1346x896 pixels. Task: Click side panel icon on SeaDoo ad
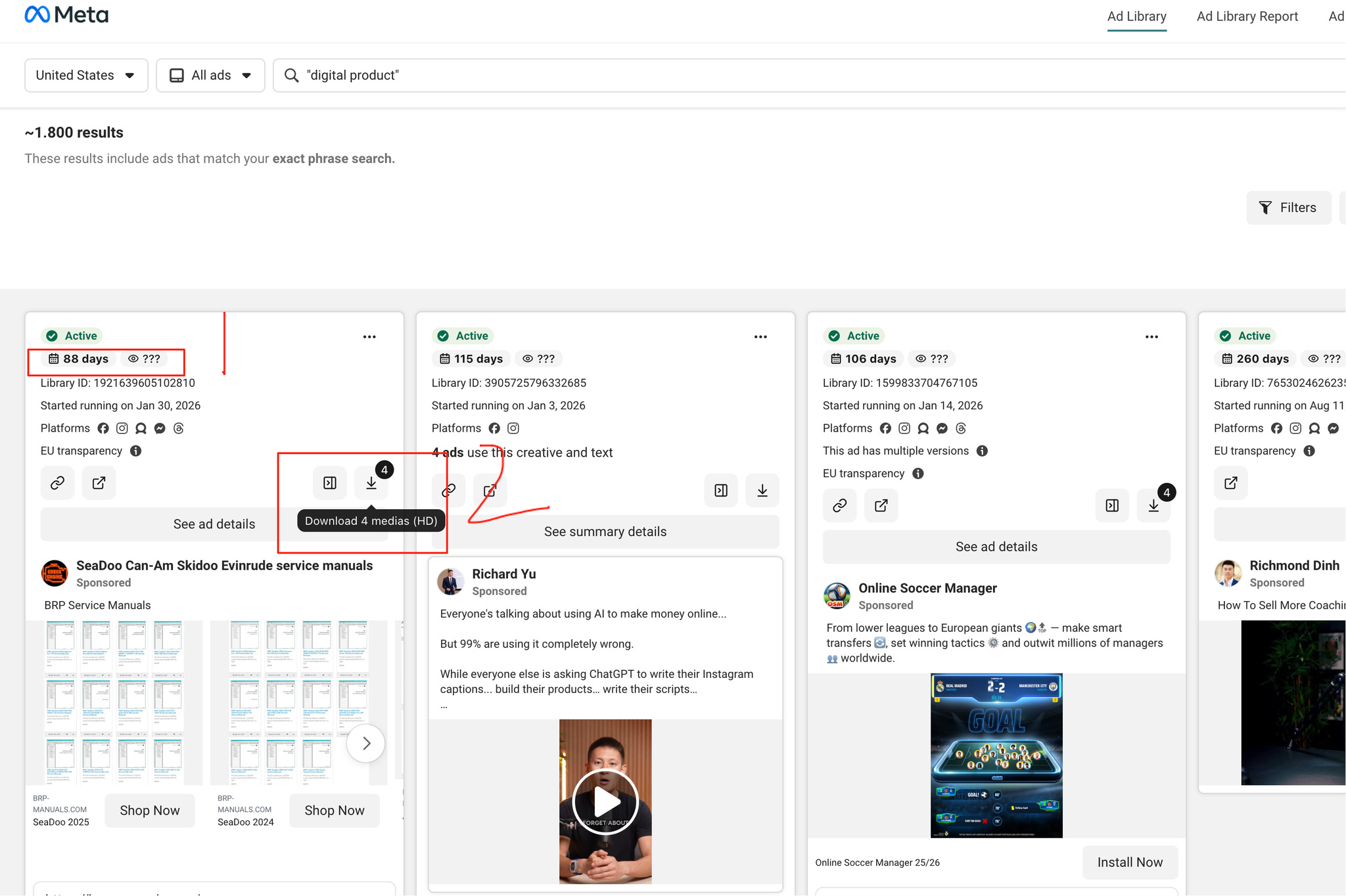click(x=330, y=483)
